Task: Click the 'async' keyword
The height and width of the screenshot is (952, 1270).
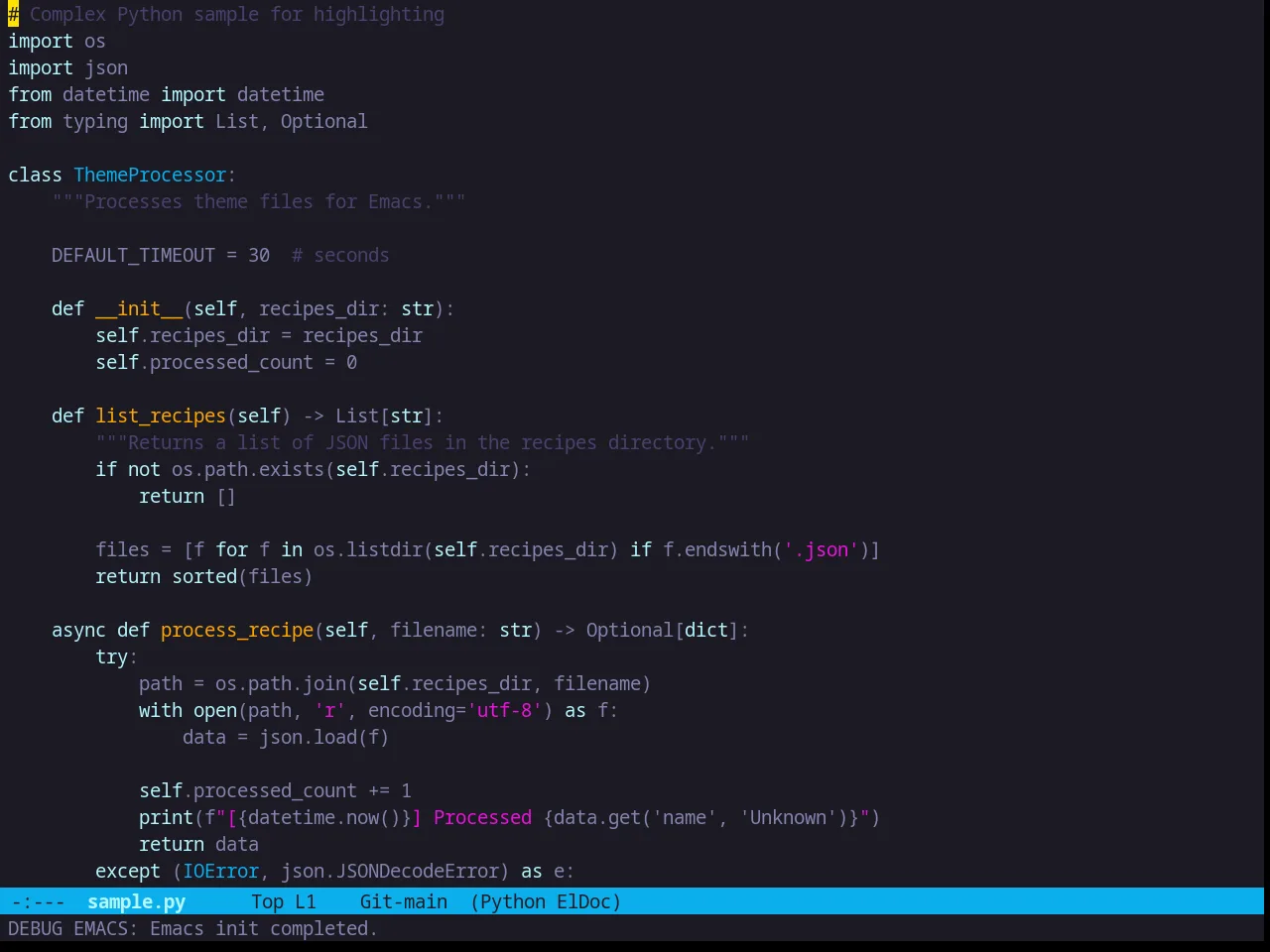Action: click(78, 630)
